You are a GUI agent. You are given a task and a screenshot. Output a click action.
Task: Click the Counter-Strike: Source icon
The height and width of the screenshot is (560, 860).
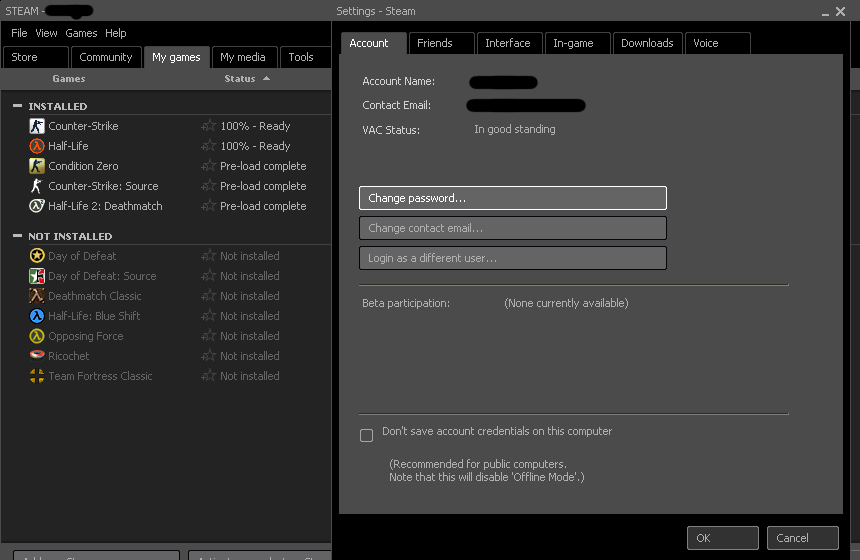click(x=37, y=186)
